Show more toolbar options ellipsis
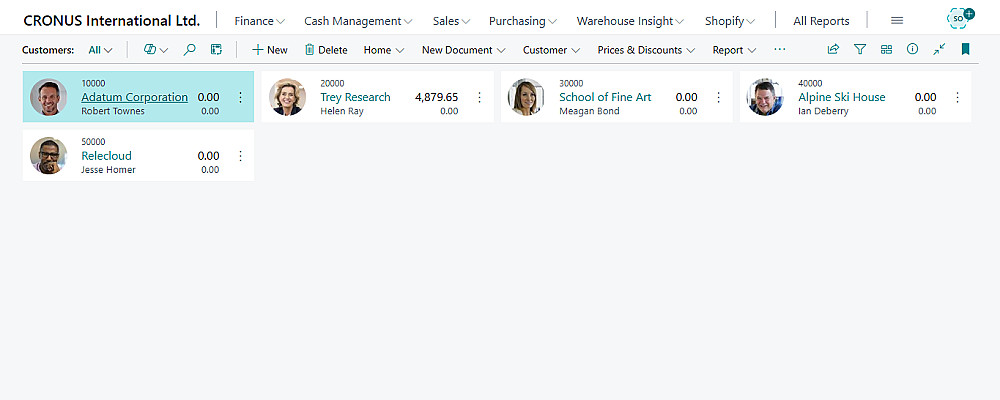 coord(780,49)
